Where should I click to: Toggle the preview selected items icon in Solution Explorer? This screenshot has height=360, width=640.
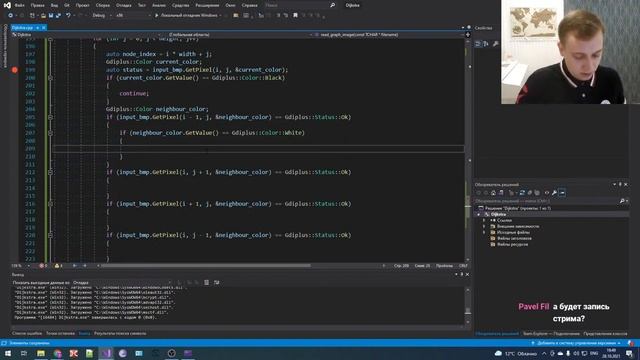[562, 193]
